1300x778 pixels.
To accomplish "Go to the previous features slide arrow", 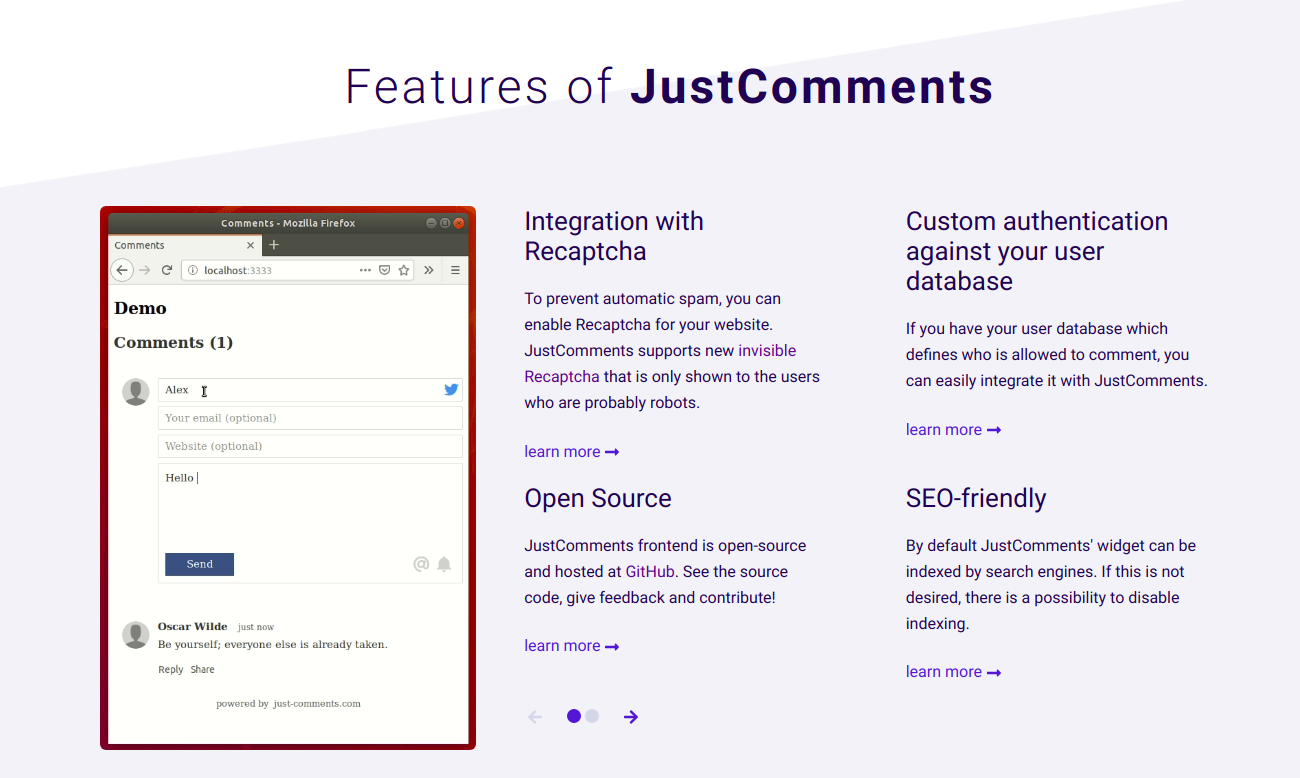I will 535,716.
